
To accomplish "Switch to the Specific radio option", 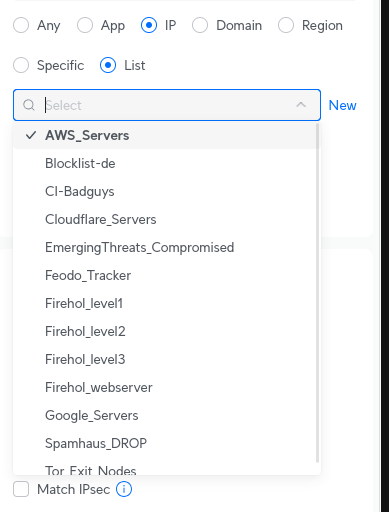I will pos(21,65).
